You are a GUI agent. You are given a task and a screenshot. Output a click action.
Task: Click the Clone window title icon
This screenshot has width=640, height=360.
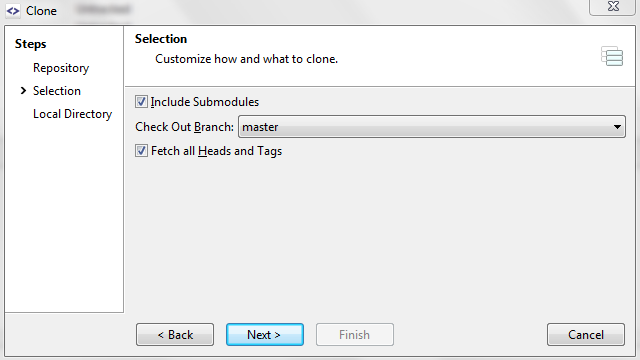click(x=13, y=11)
